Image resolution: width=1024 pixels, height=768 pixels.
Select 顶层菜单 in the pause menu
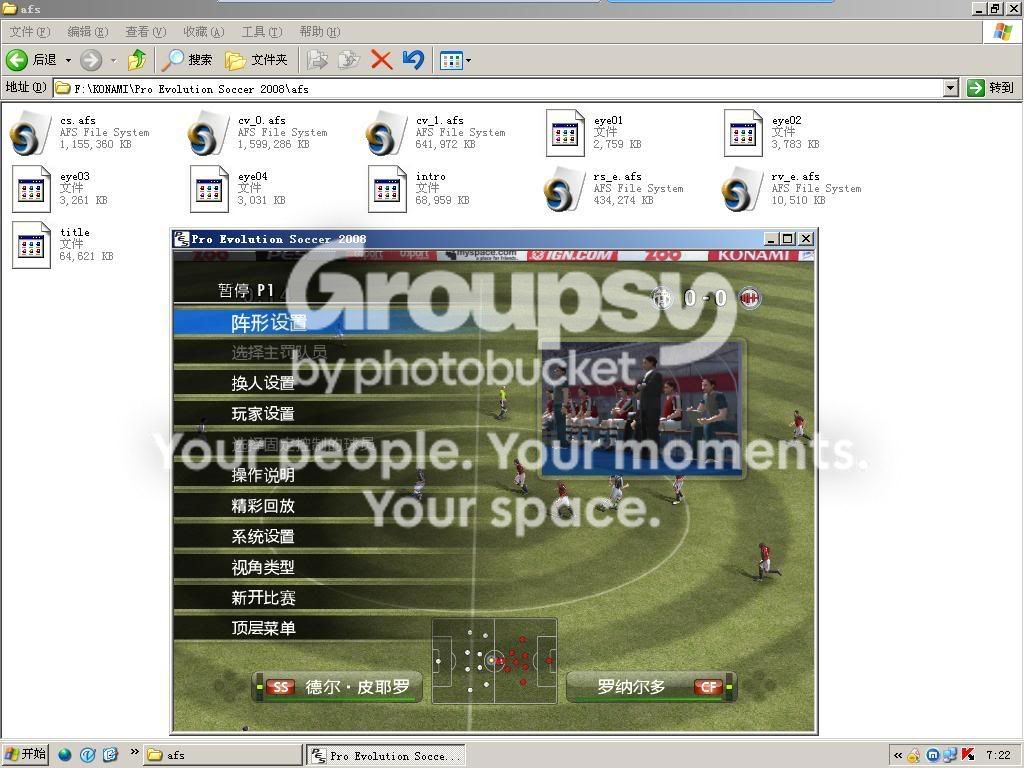(x=263, y=628)
